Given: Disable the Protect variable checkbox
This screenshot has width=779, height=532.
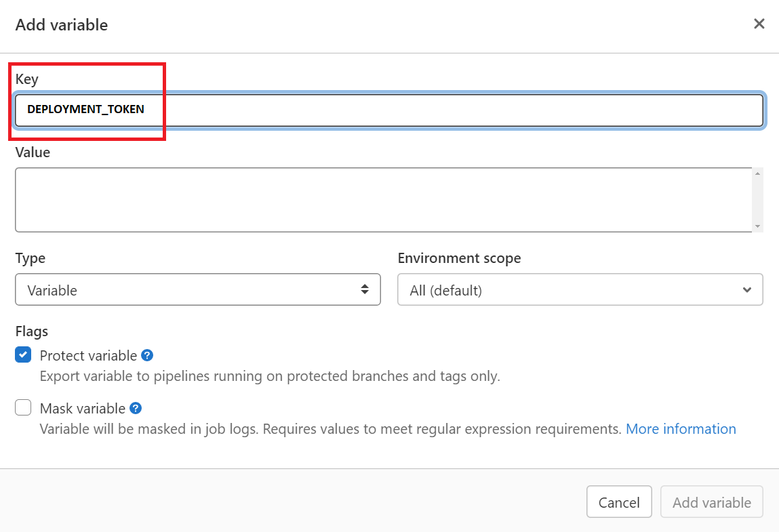Looking at the screenshot, I should [x=23, y=355].
